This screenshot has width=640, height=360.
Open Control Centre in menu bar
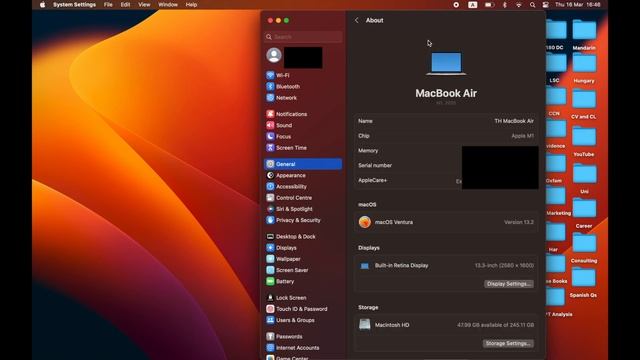pyautogui.click(x=546, y=5)
